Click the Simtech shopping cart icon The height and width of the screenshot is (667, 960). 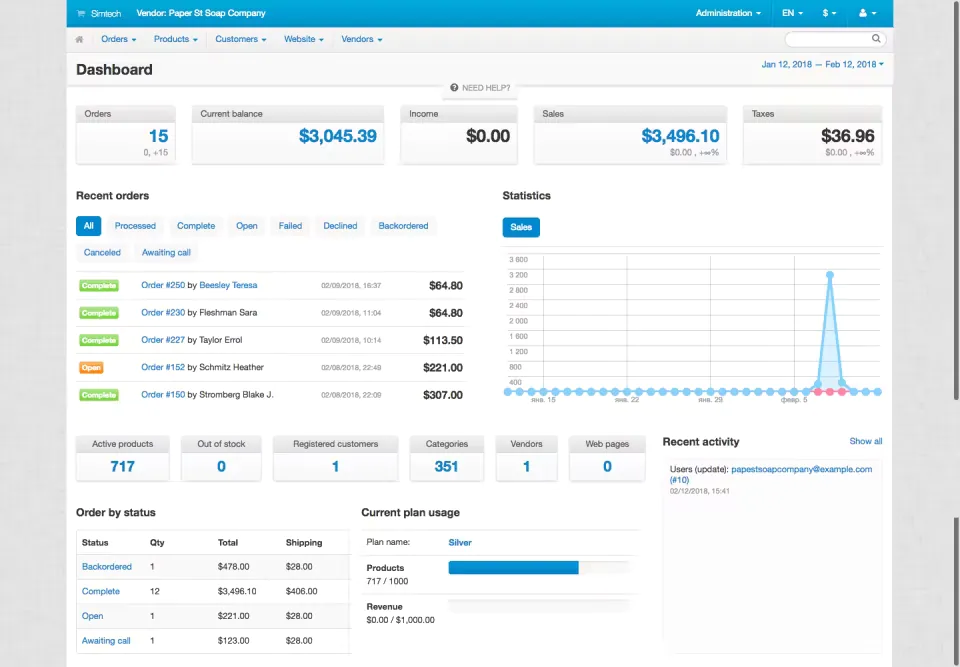(x=82, y=14)
